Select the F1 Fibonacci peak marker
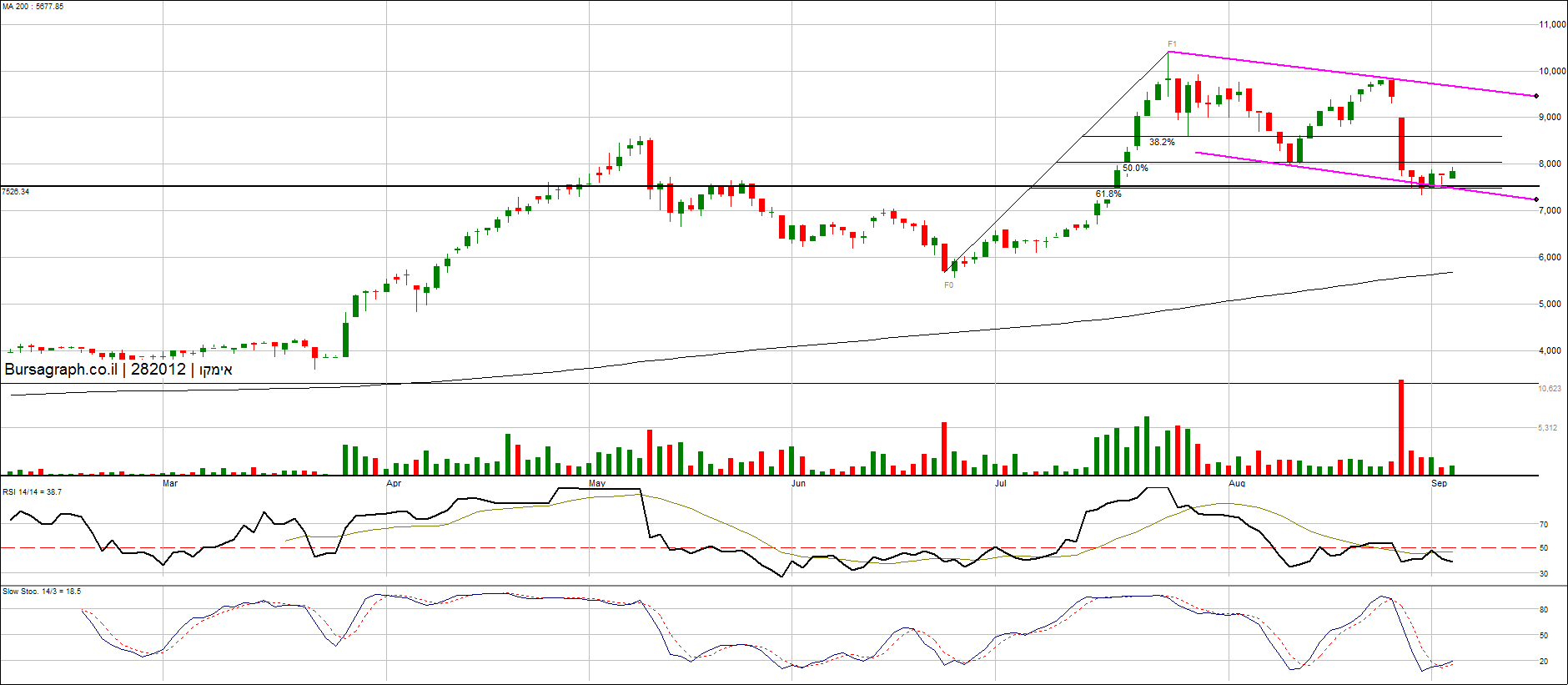1568x685 pixels. coord(1172,44)
